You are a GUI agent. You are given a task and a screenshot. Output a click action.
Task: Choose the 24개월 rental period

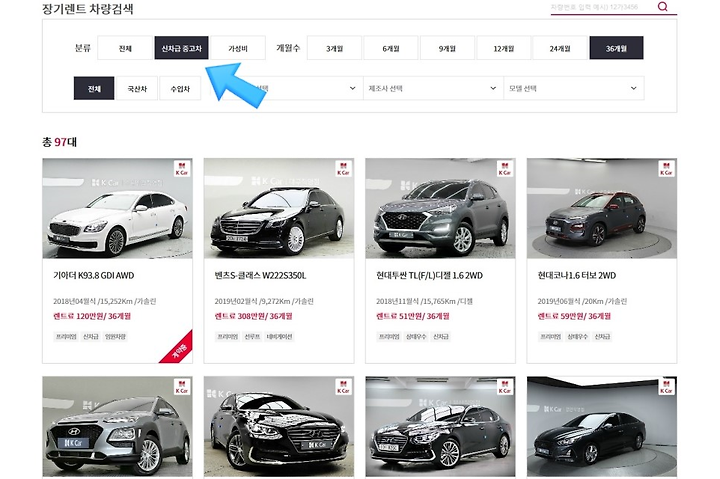[560, 48]
